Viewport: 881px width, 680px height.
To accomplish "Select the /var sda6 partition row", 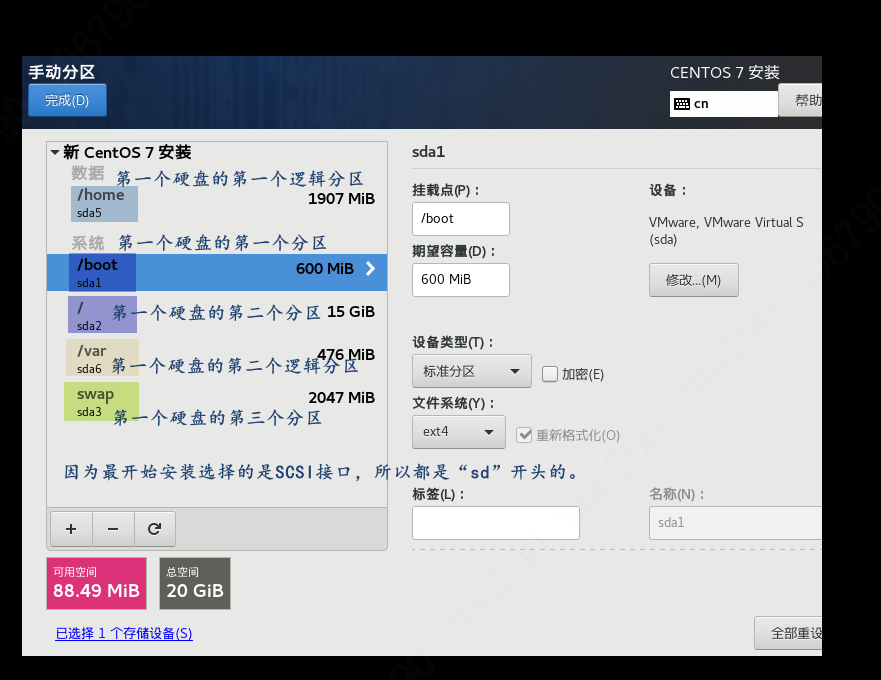I will pos(217,357).
